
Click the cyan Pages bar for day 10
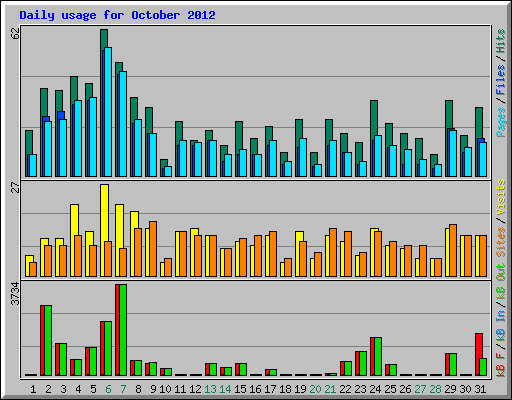[168, 171]
